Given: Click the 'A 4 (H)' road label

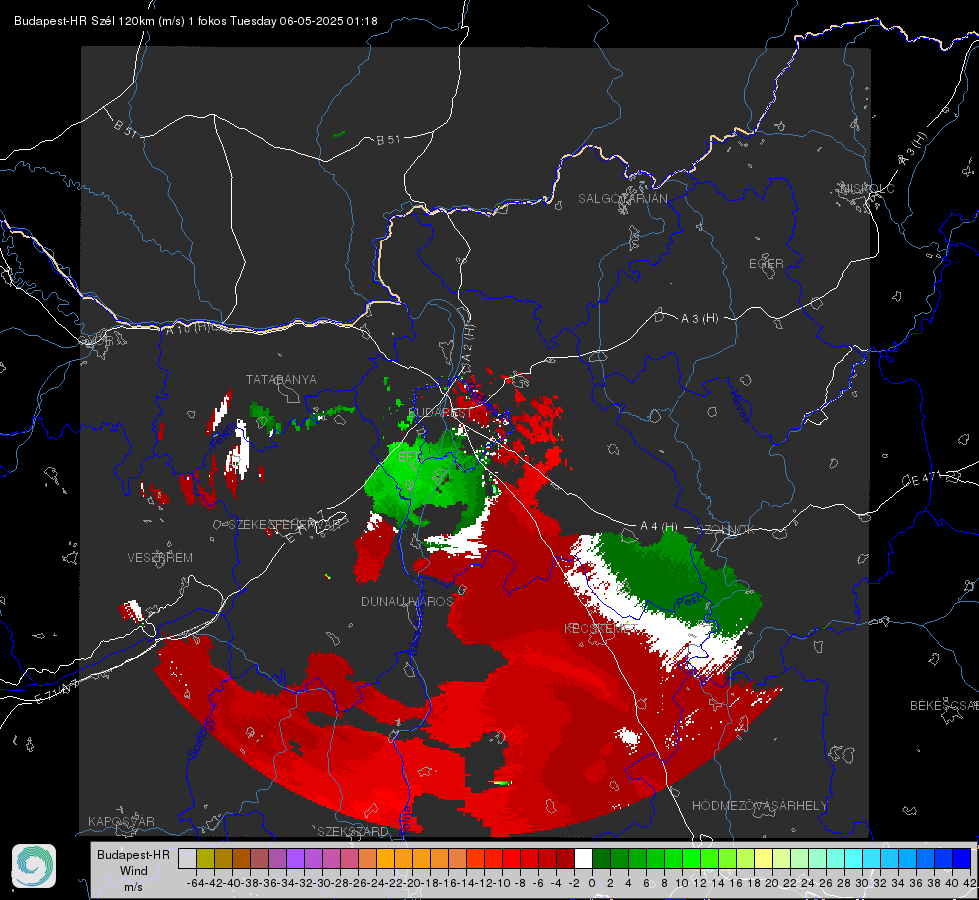Looking at the screenshot, I should pyautogui.click(x=659, y=527).
